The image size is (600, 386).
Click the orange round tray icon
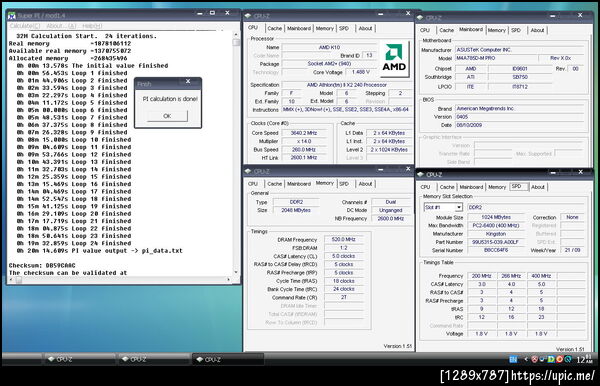(559, 359)
